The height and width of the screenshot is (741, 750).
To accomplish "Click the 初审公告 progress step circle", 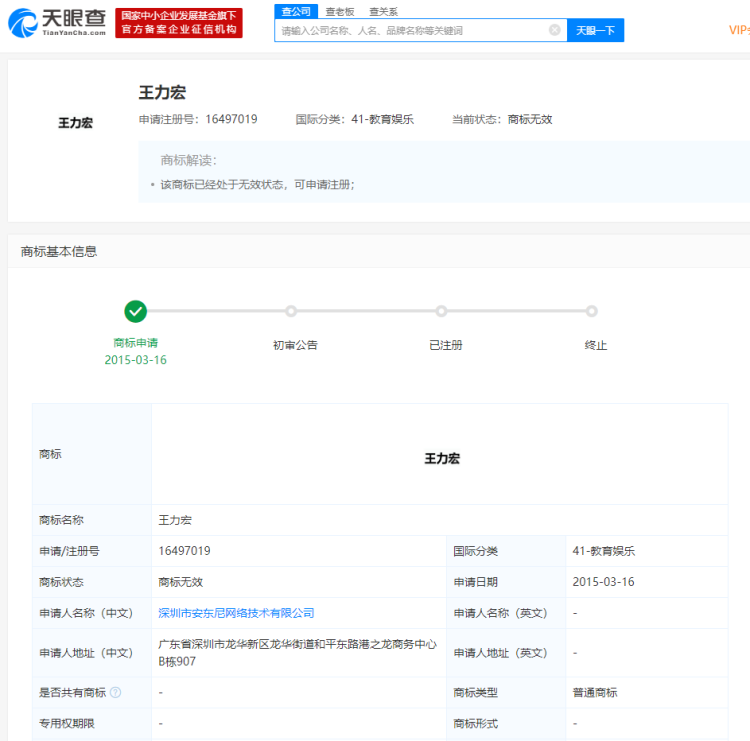I will pos(291,311).
